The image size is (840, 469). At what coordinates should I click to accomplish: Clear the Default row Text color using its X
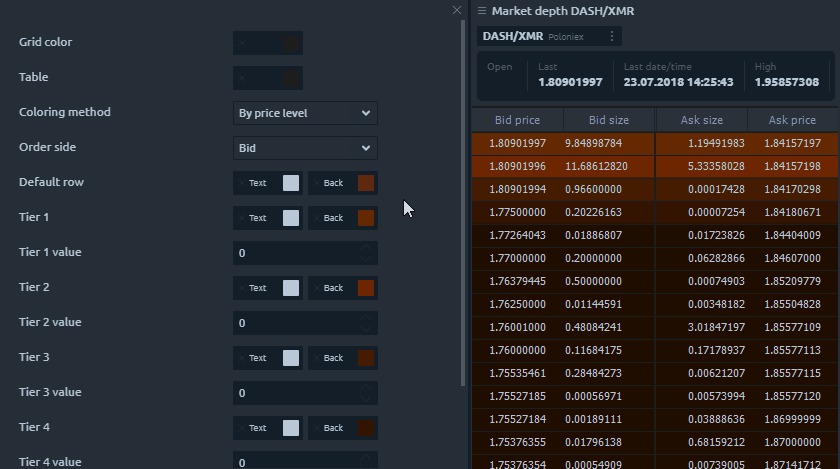click(241, 183)
